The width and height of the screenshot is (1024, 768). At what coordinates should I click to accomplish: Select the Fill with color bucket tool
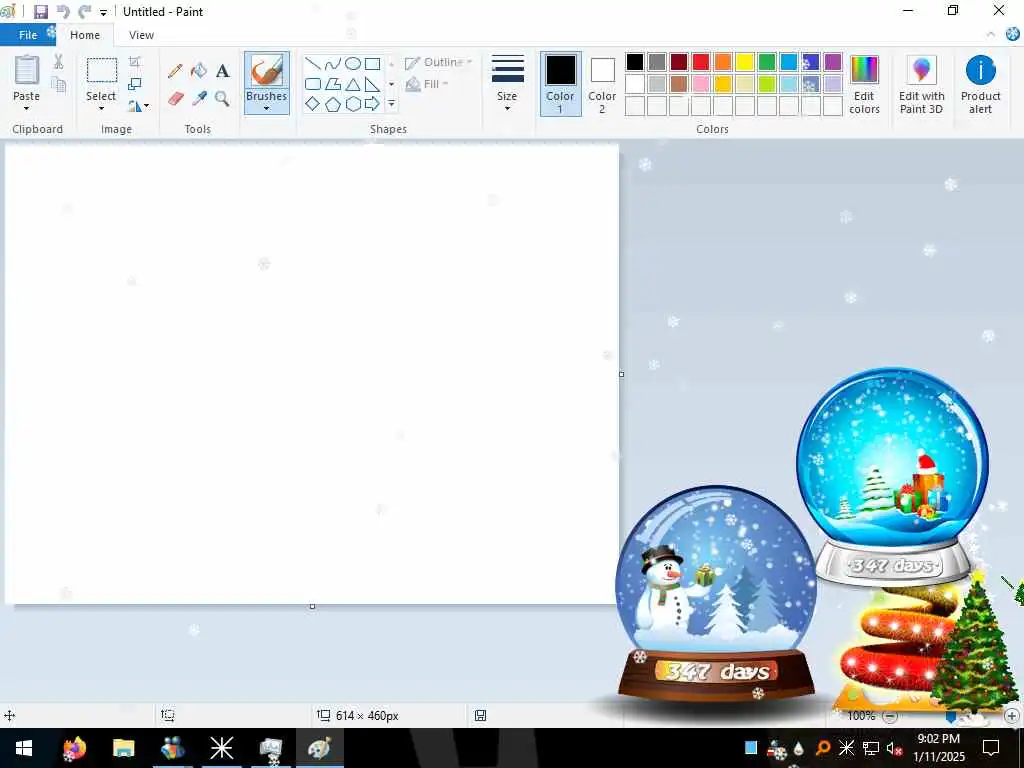[199, 71]
